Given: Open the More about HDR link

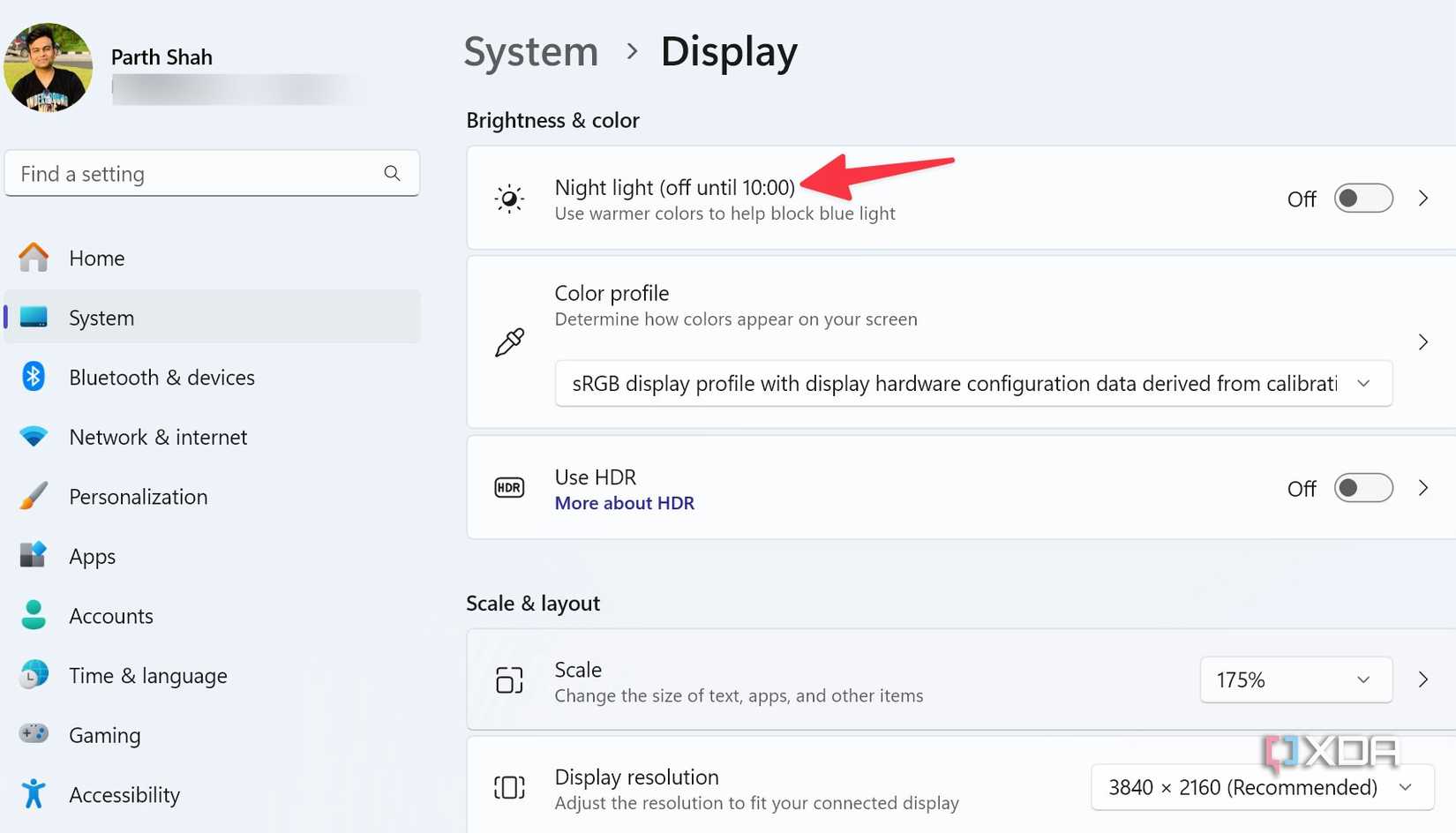Looking at the screenshot, I should coord(624,503).
